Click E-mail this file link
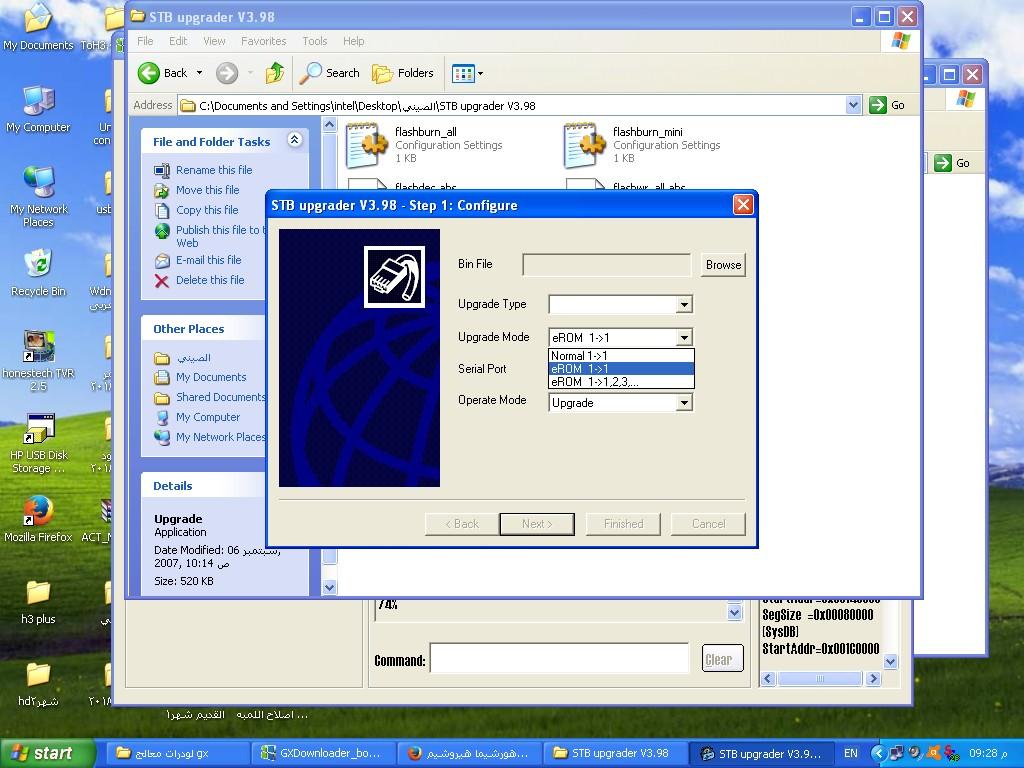The width and height of the screenshot is (1024, 768). tap(208, 260)
